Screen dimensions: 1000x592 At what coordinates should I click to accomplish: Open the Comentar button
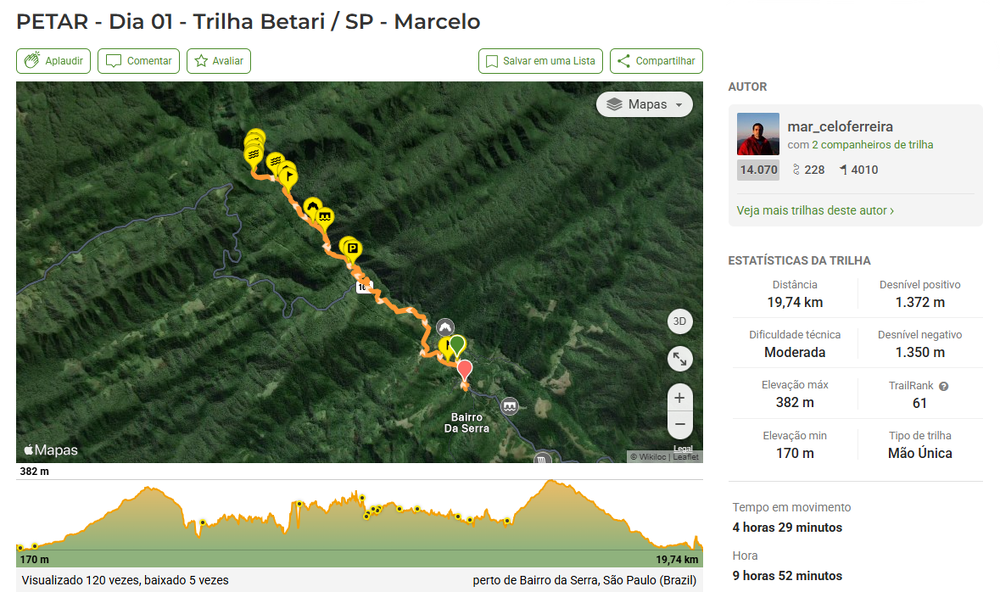point(139,61)
